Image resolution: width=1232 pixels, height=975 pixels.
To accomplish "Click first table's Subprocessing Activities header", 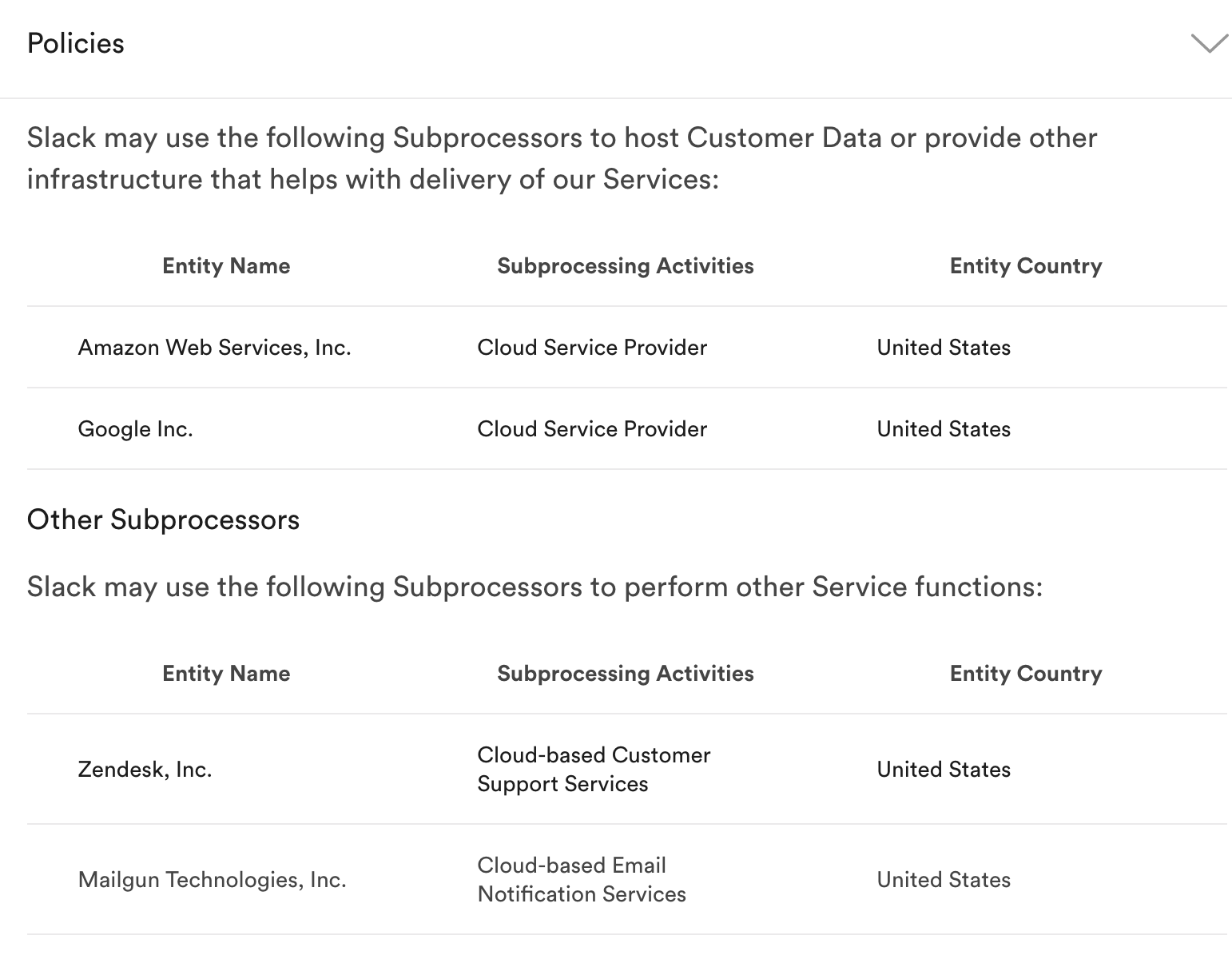I will [x=626, y=266].
